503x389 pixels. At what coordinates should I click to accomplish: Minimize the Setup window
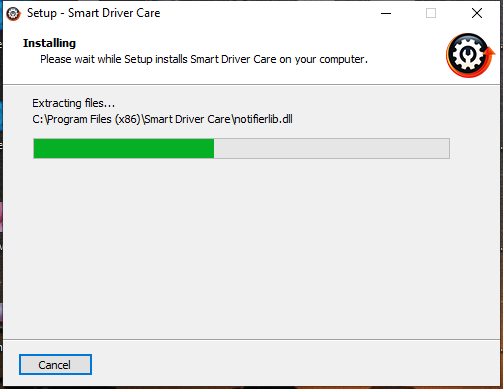(386, 13)
